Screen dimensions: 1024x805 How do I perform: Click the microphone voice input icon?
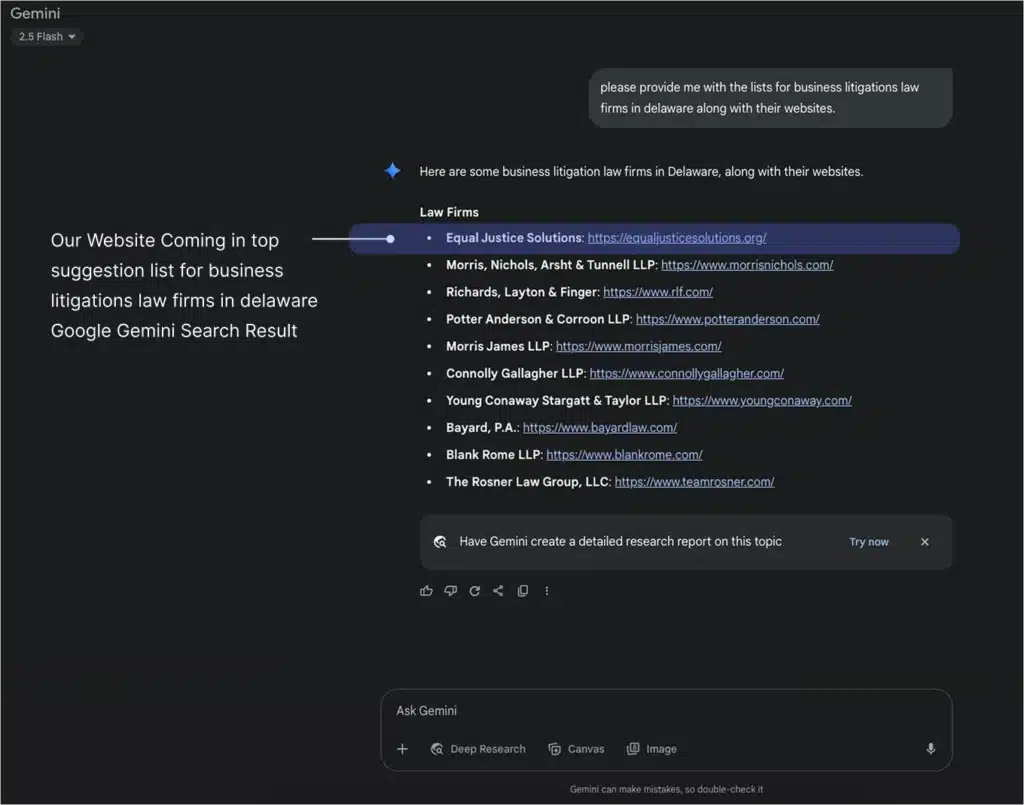931,749
